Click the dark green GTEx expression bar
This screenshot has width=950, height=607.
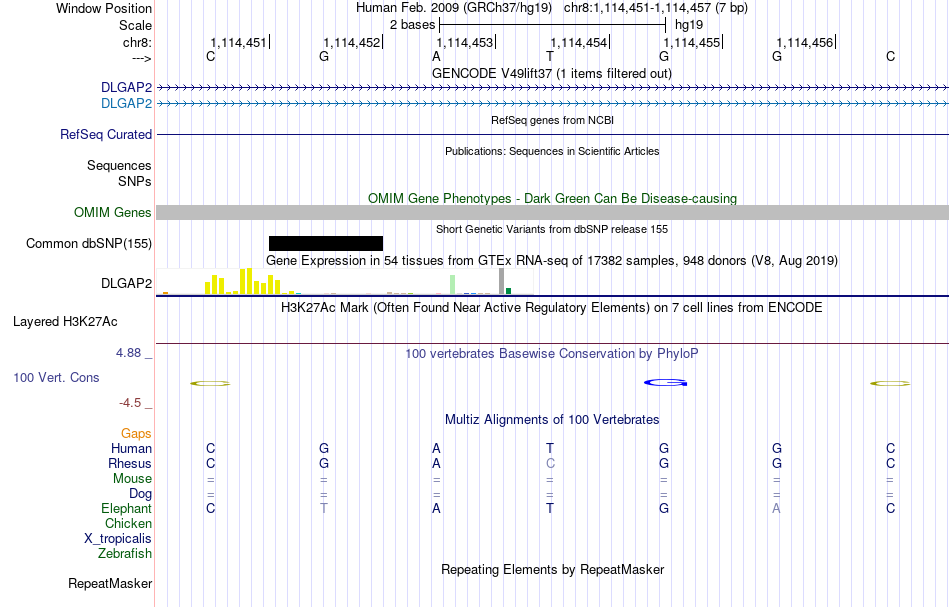(x=508, y=291)
